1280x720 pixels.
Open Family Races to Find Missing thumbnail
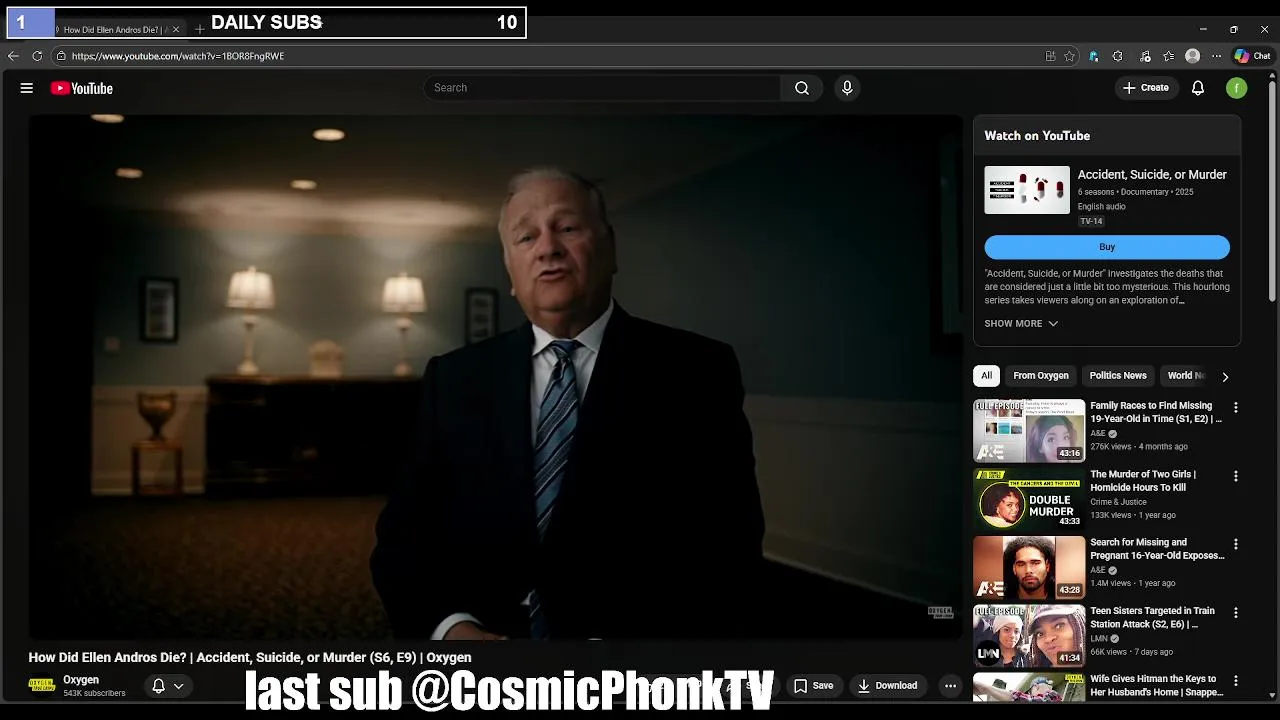pyautogui.click(x=1029, y=430)
